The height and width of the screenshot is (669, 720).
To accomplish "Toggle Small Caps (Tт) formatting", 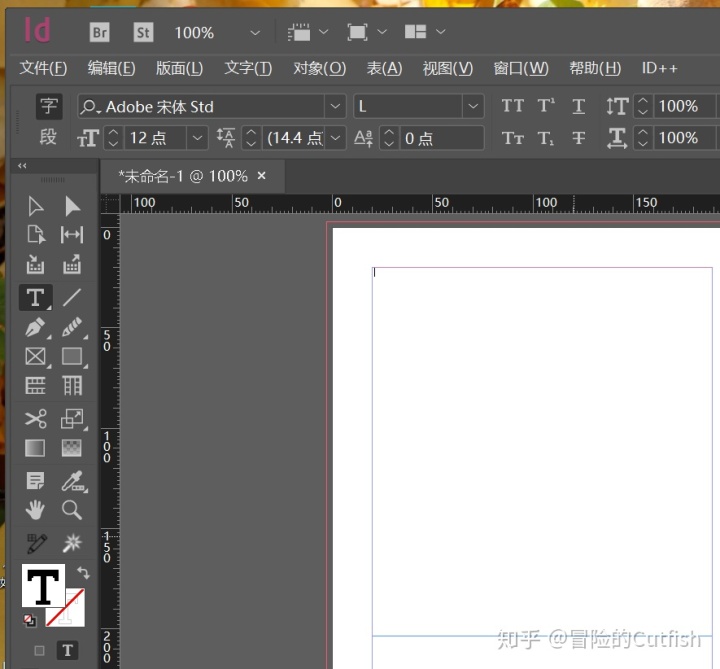I will point(512,138).
